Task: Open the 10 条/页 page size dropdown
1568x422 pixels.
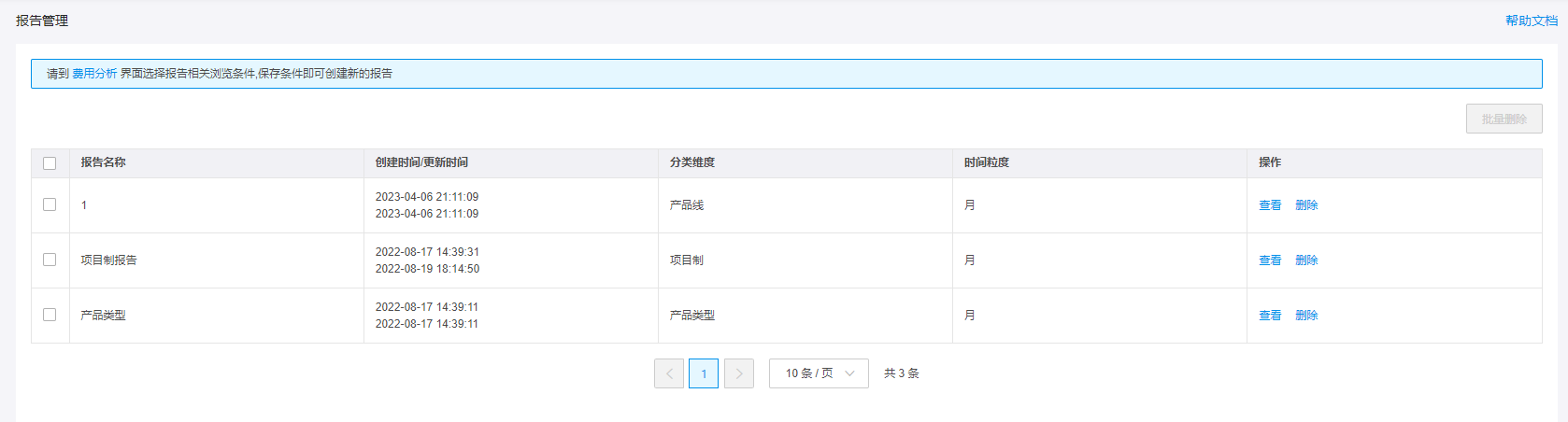Action: [819, 373]
